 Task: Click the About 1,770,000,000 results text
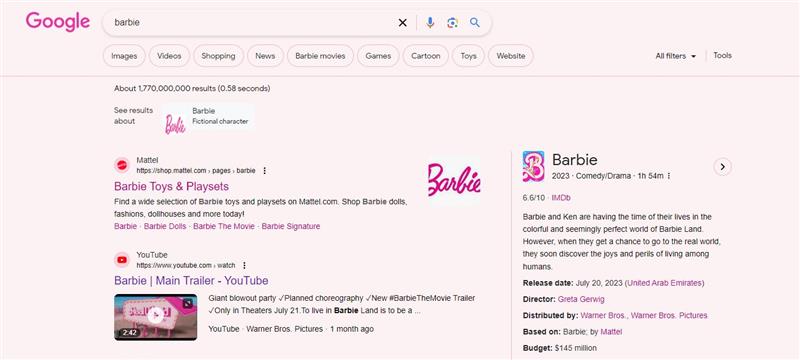[x=192, y=89]
